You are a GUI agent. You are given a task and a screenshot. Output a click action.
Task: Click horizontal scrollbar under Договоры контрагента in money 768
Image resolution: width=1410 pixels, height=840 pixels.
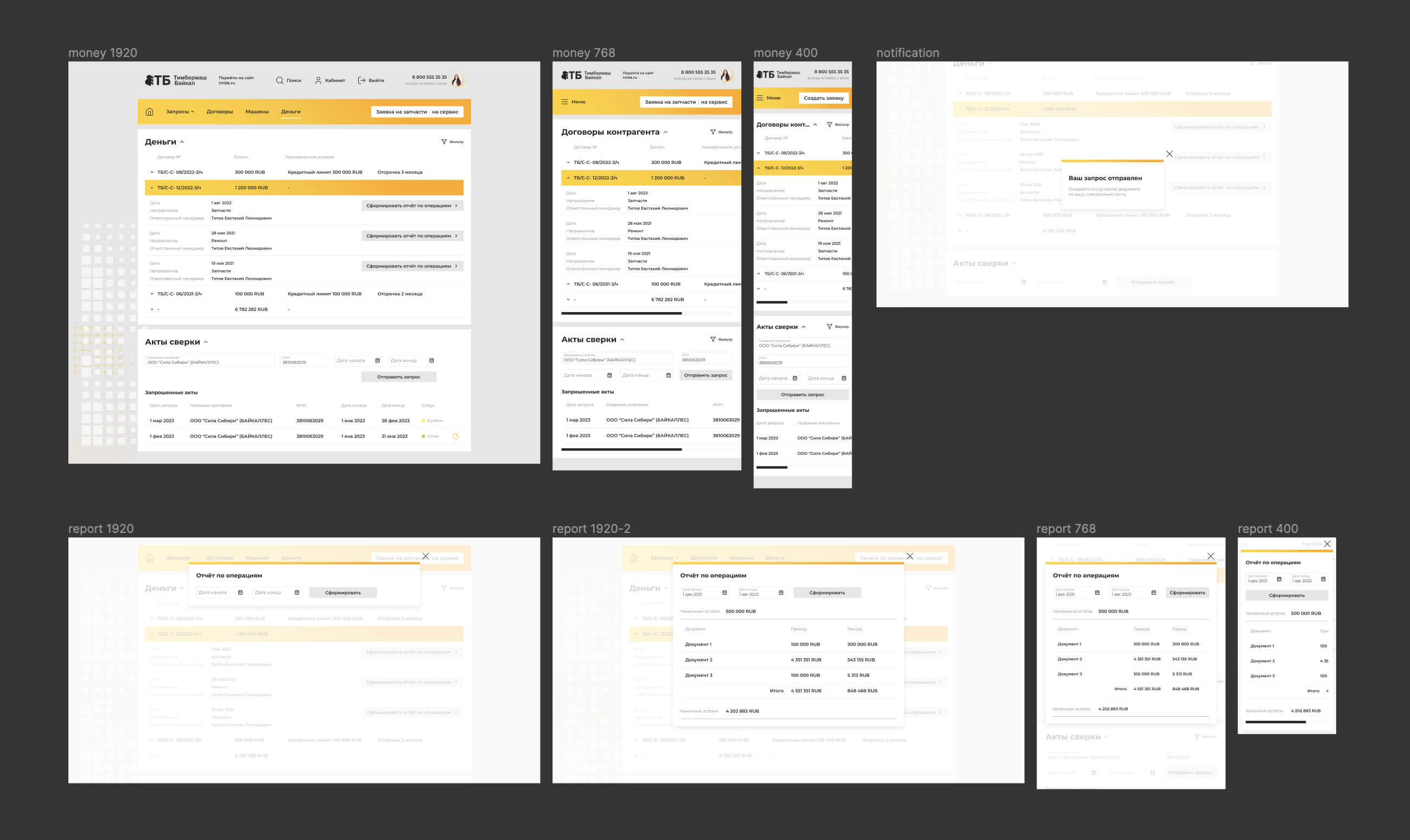(x=621, y=313)
